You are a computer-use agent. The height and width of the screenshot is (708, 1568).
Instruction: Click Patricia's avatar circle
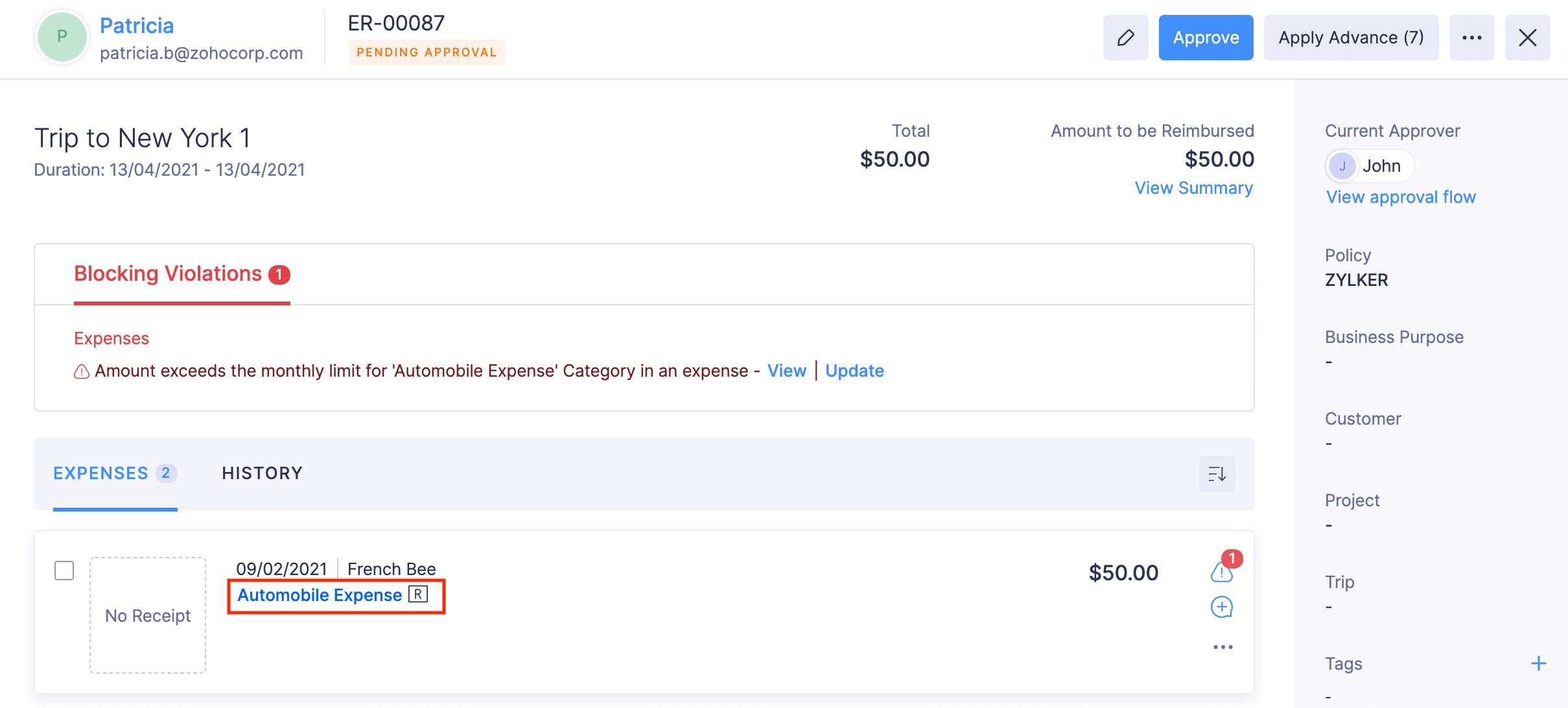(x=62, y=37)
